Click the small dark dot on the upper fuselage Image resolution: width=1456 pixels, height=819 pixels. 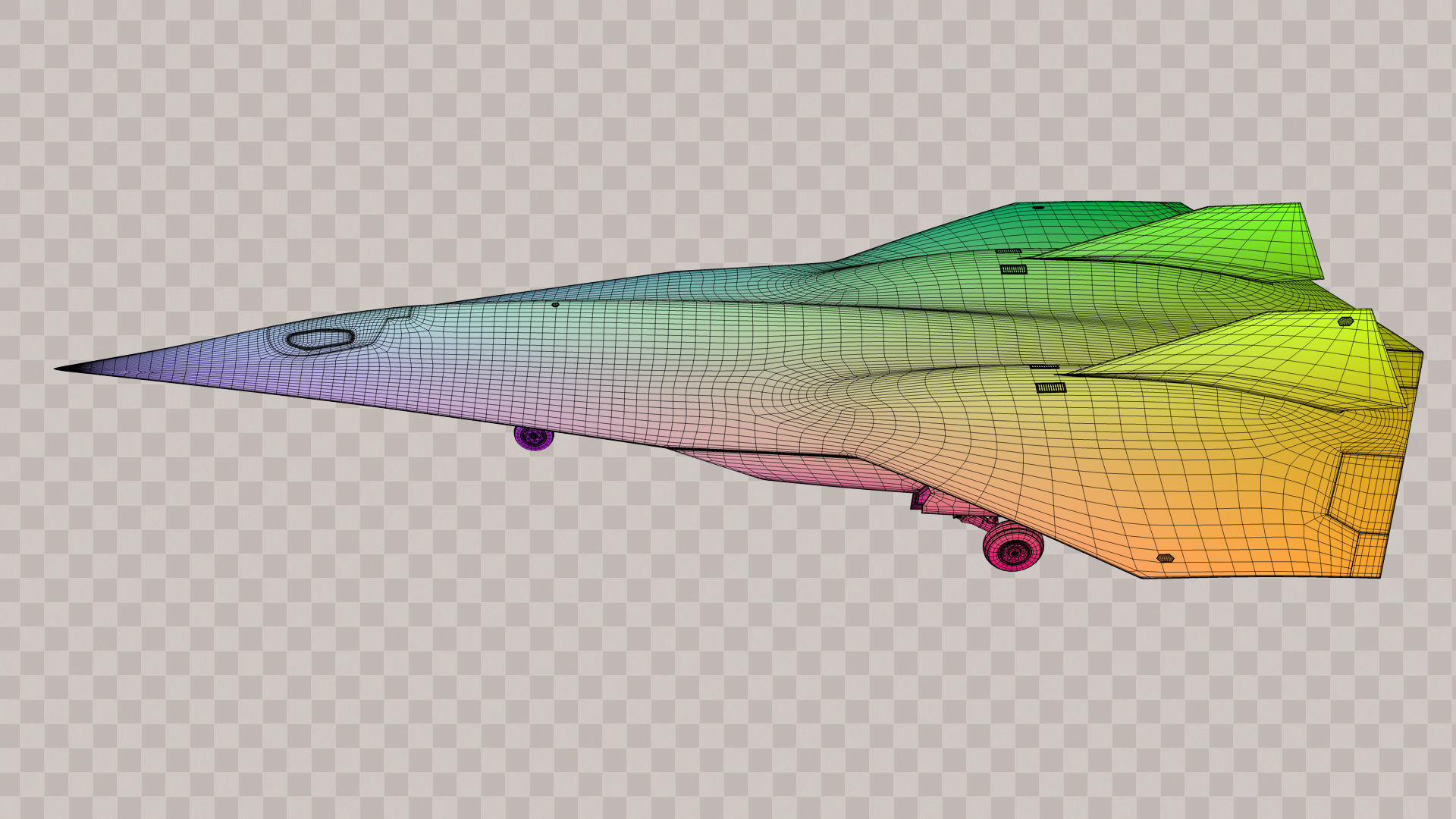[x=555, y=305]
